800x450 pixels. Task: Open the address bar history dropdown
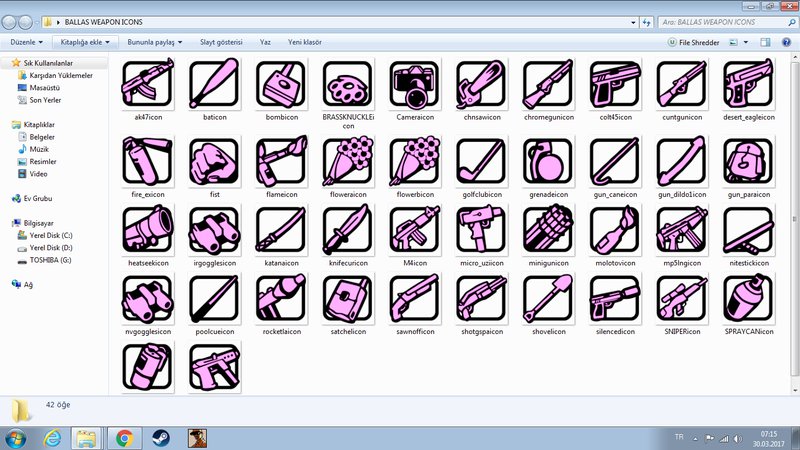coord(633,22)
